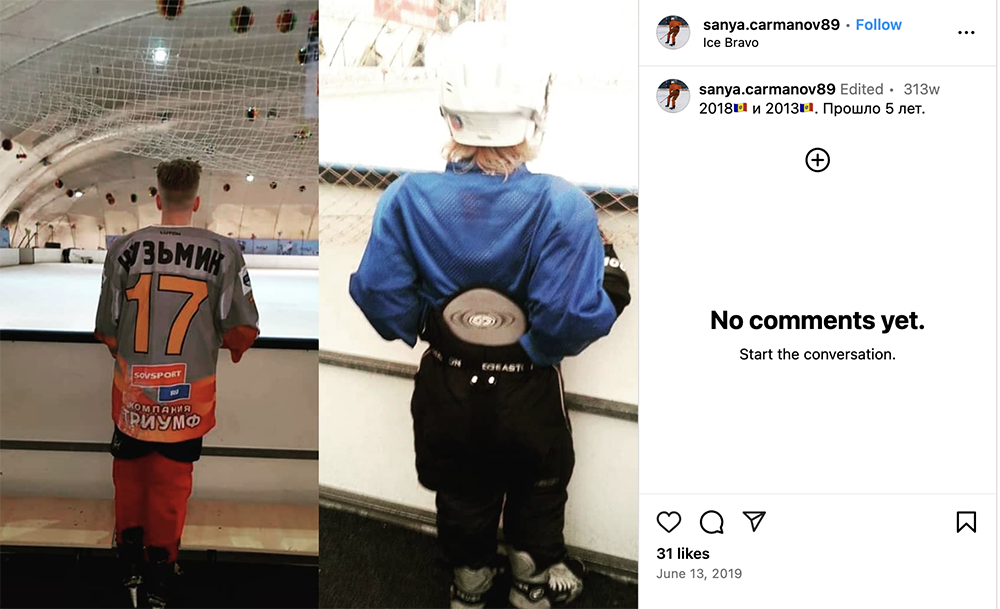Like the post with heart icon
The height and width of the screenshot is (609, 1000).
point(668,522)
